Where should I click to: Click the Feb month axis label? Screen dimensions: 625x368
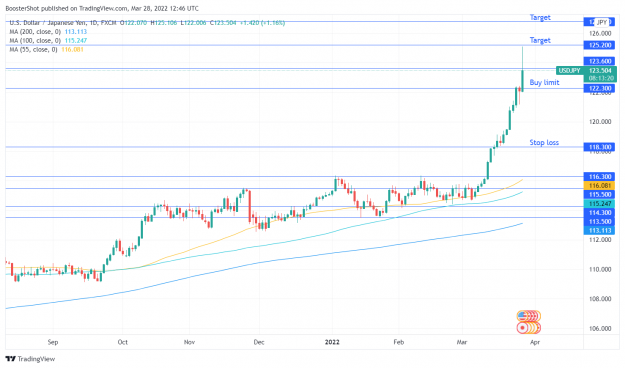point(398,342)
